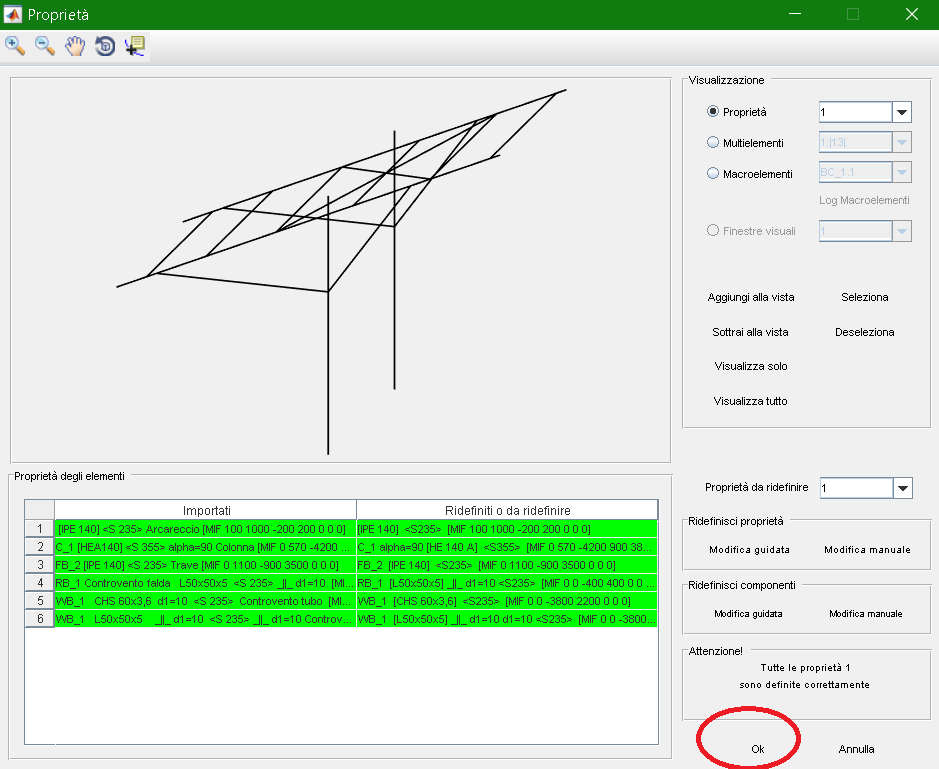Activate the Pan hand tool

click(75, 46)
